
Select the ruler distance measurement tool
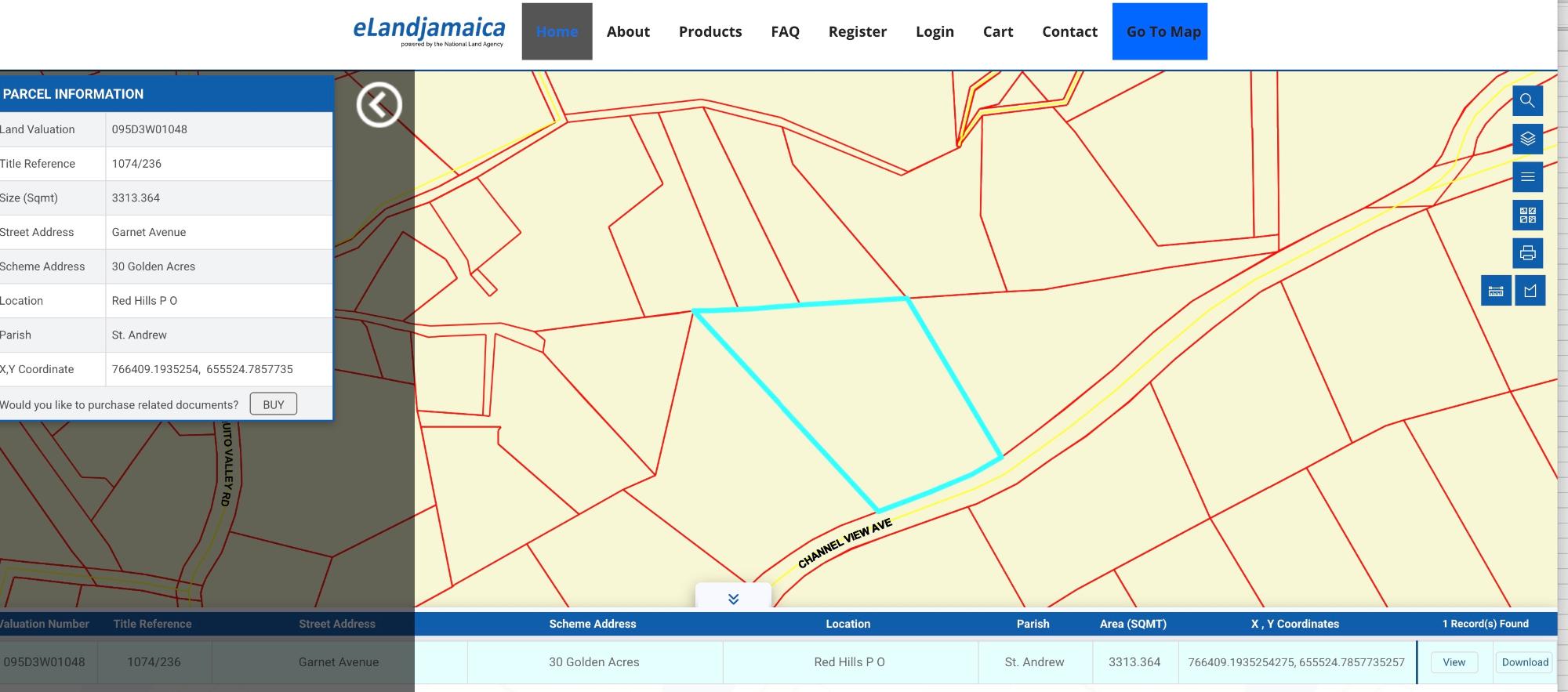(x=1496, y=291)
